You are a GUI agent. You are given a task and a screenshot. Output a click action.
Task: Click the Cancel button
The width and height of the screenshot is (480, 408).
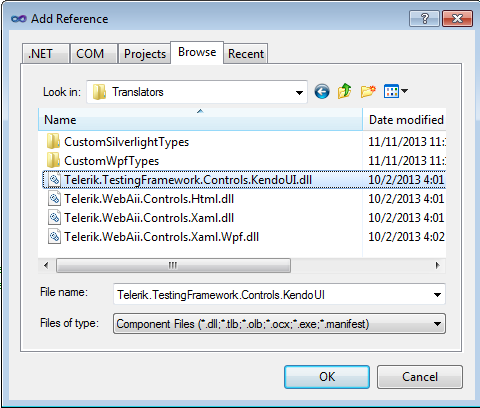coord(420,377)
